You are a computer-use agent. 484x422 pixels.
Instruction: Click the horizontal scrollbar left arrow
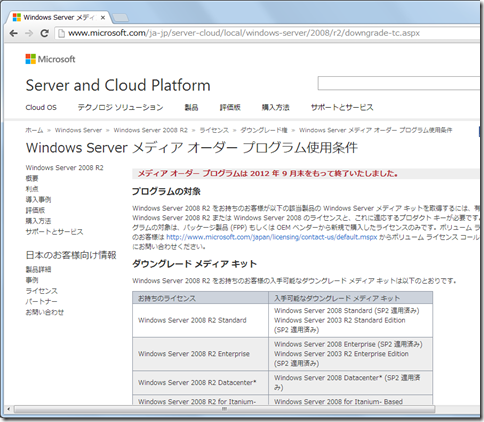click(x=8, y=409)
